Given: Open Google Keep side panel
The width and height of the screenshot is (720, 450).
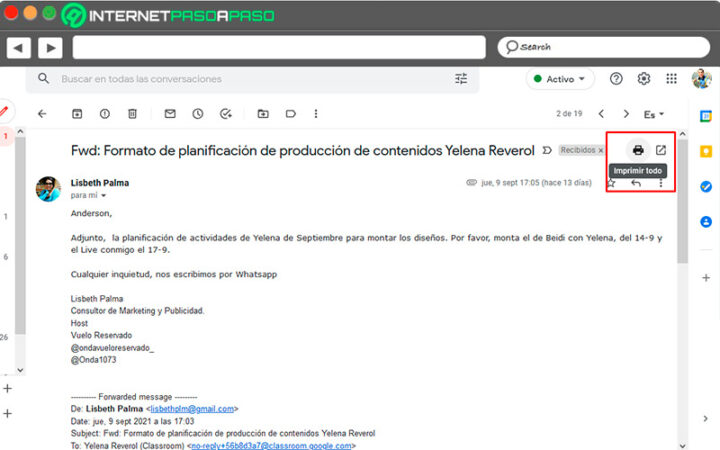Looking at the screenshot, I should 706,151.
